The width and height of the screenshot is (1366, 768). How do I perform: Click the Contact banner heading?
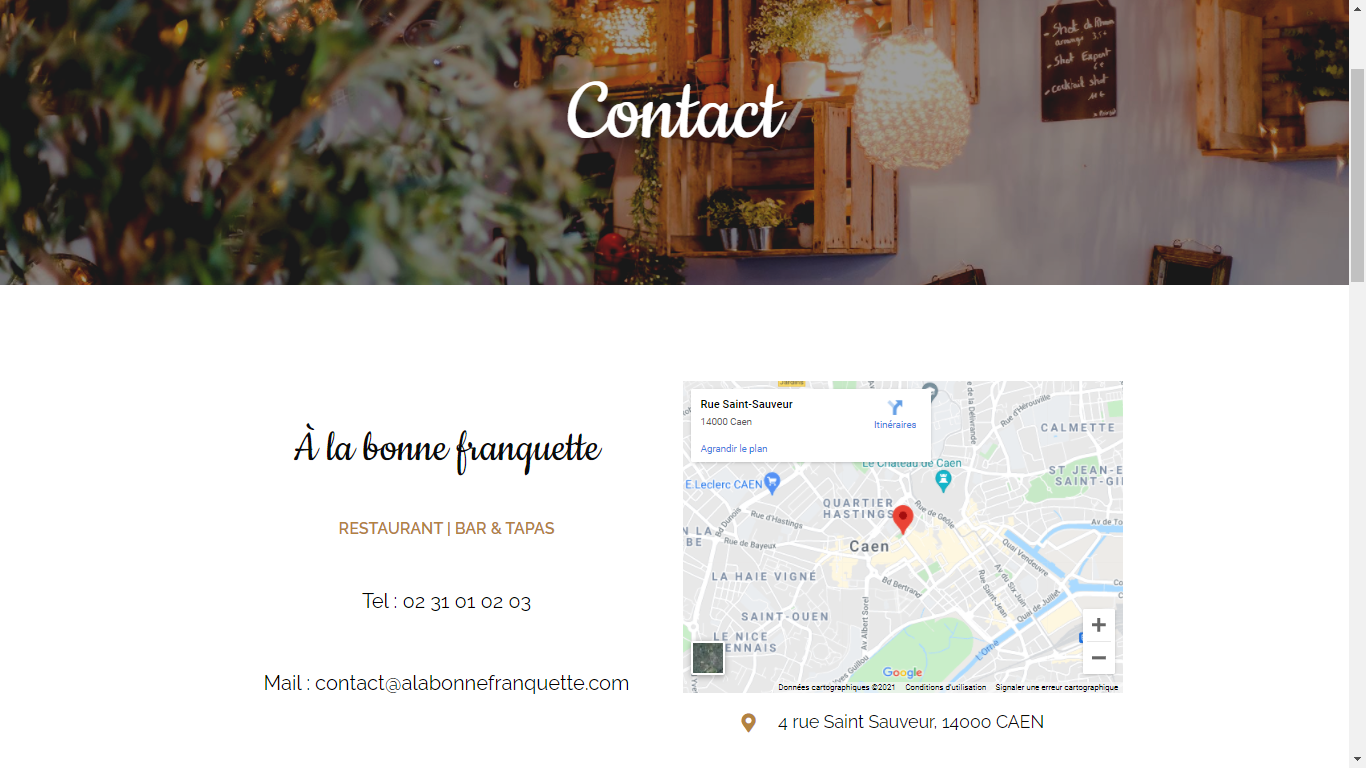pyautogui.click(x=675, y=110)
